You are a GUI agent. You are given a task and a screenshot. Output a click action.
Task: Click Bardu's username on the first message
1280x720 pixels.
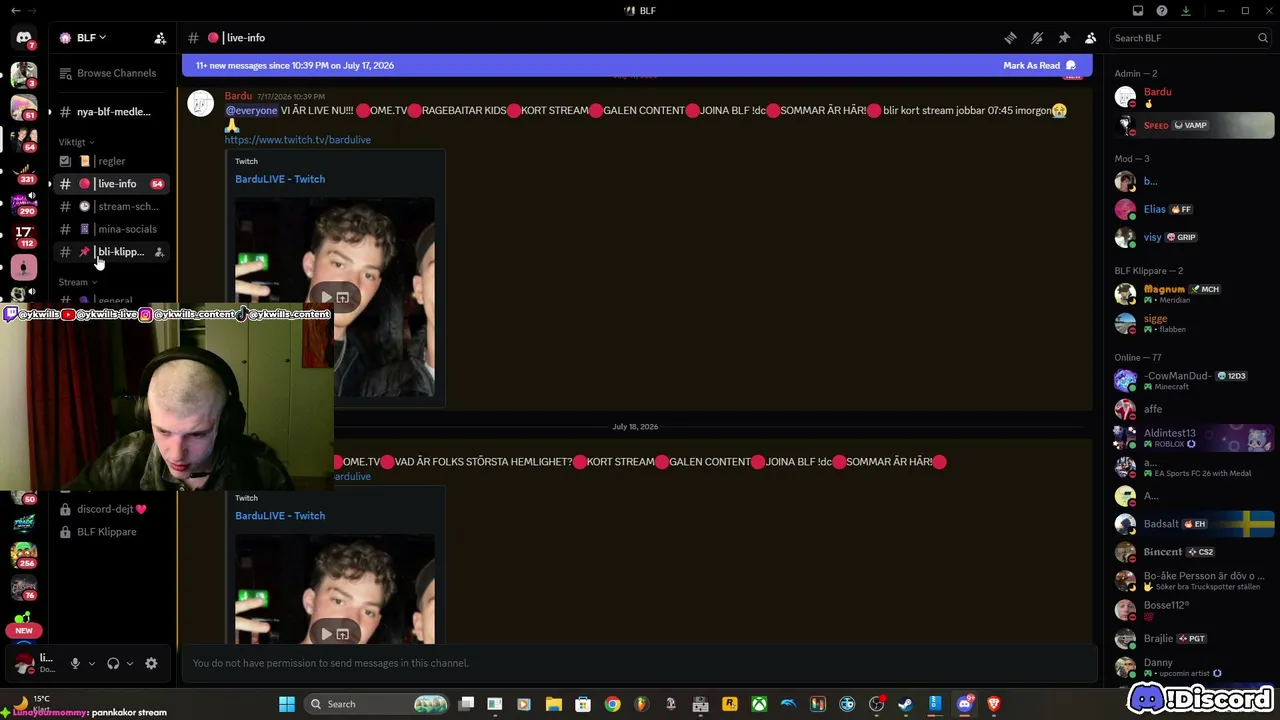coord(238,96)
